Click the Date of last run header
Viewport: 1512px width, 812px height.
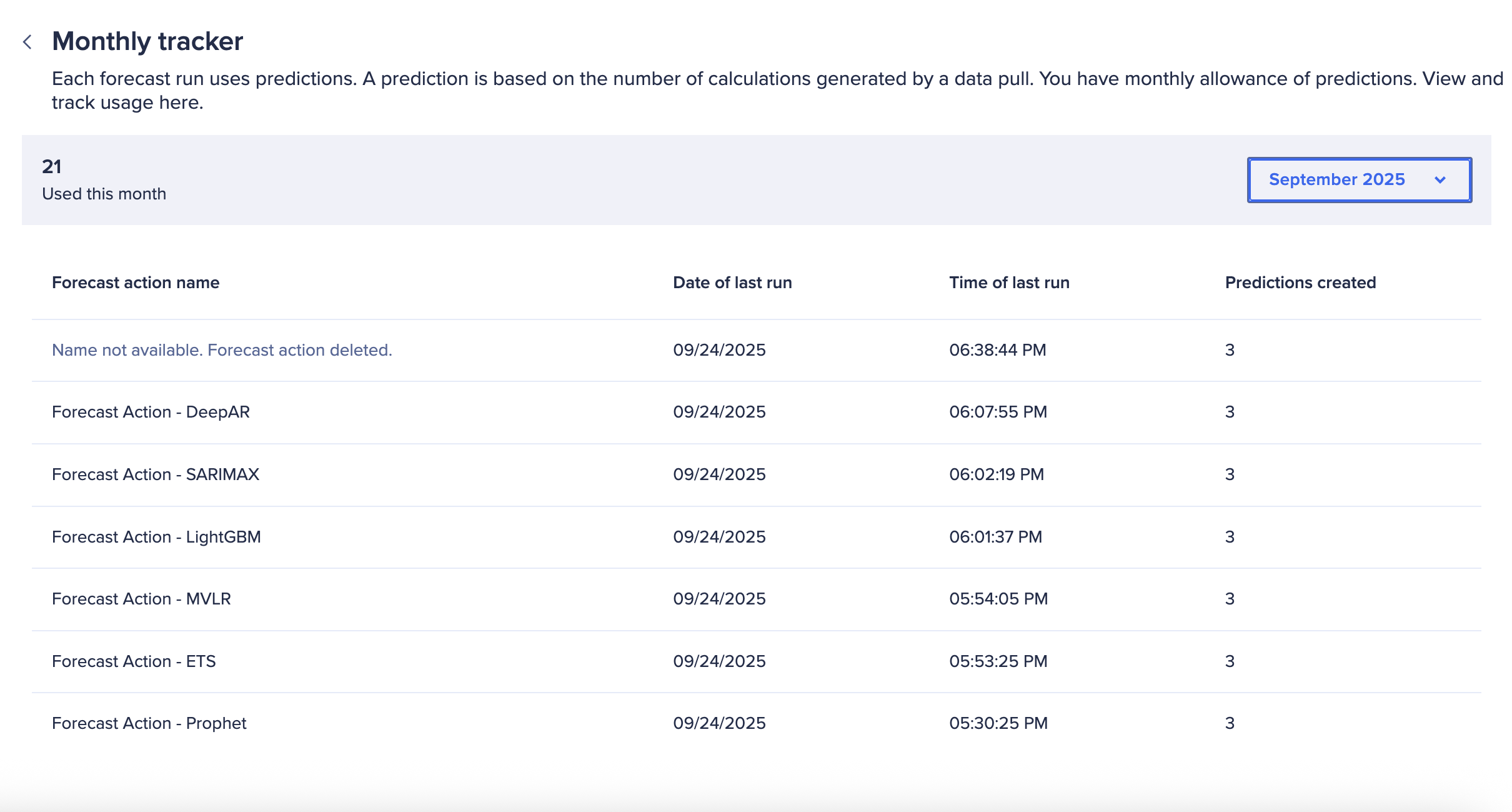[732, 283]
